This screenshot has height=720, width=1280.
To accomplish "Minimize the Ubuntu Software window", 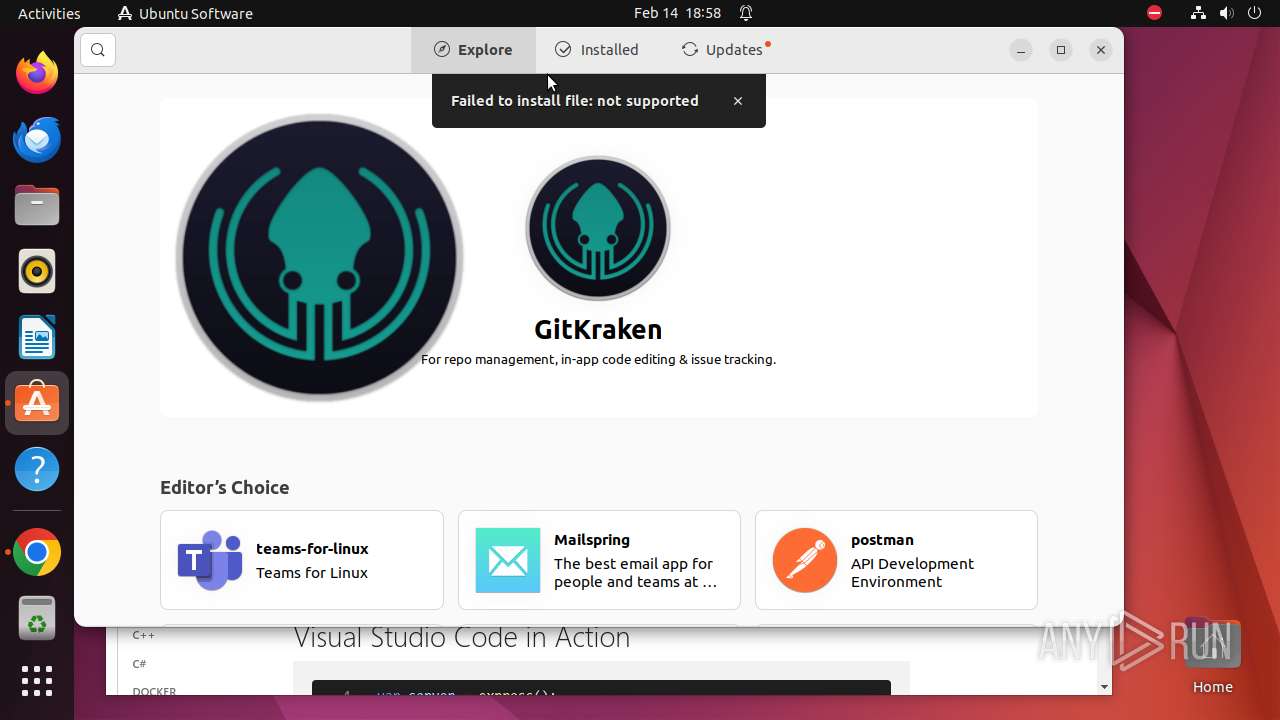I will (1021, 50).
